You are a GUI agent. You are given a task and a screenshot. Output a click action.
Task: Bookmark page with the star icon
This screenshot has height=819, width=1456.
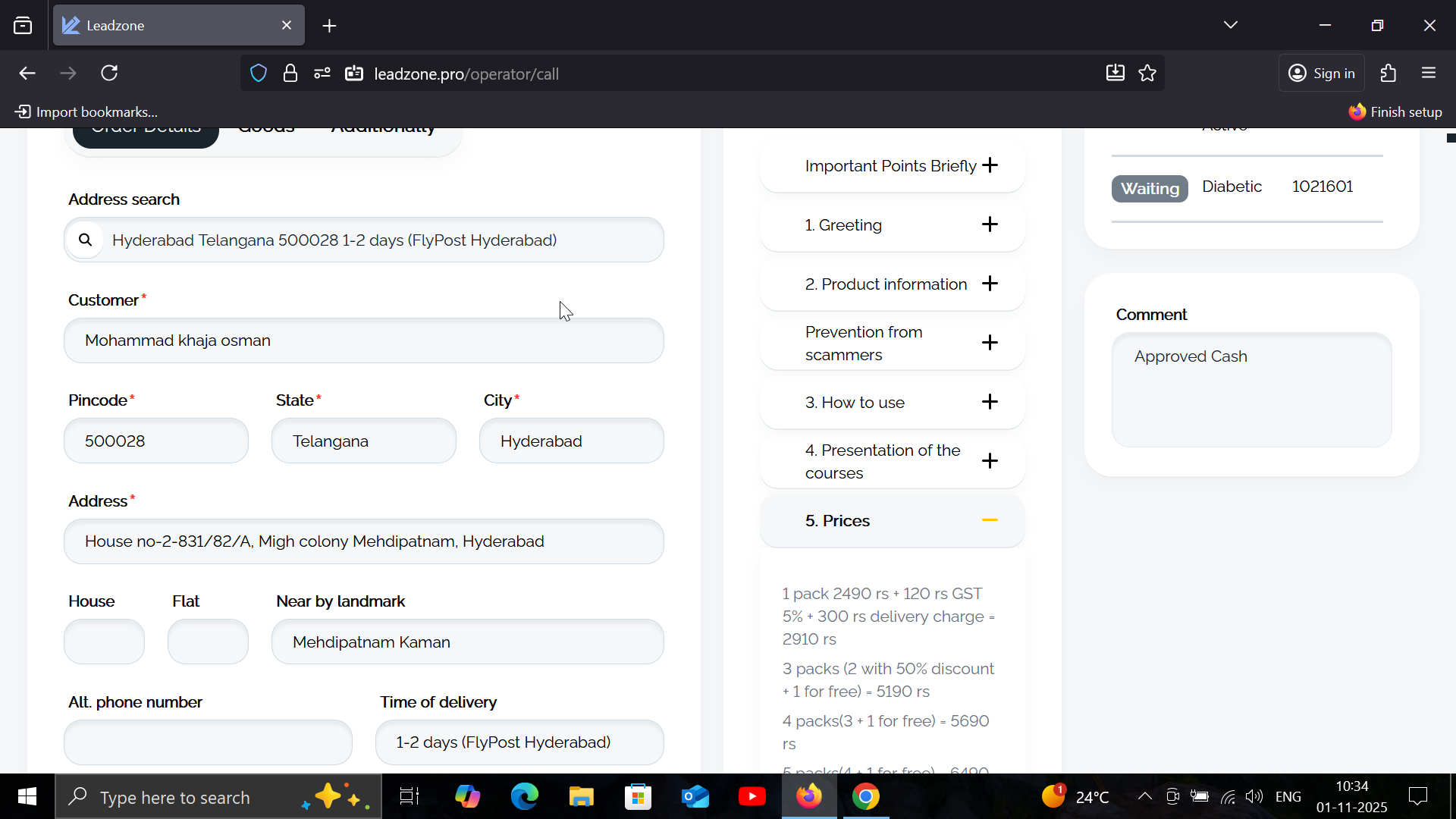(1147, 74)
